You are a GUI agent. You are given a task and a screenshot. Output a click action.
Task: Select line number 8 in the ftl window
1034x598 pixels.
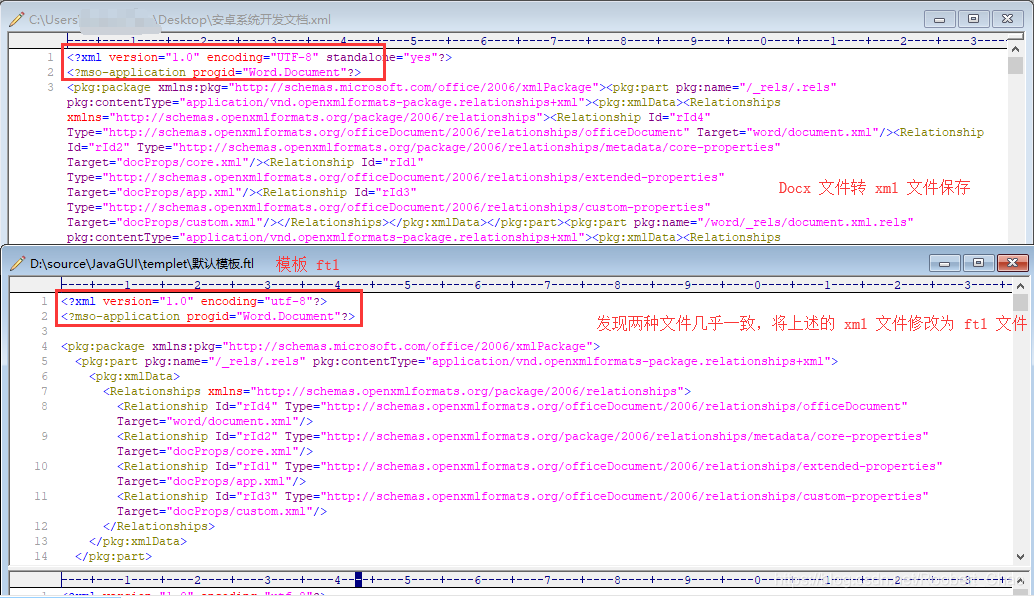[44, 406]
